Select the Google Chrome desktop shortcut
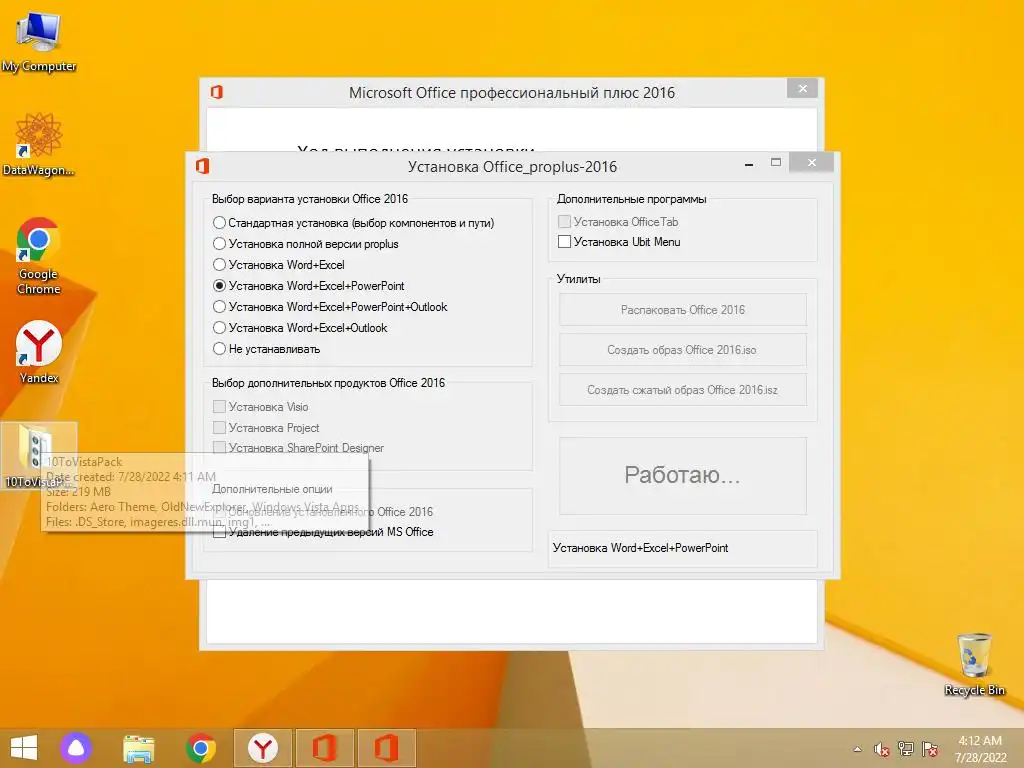Screen dimensions: 1024x768 point(39,255)
